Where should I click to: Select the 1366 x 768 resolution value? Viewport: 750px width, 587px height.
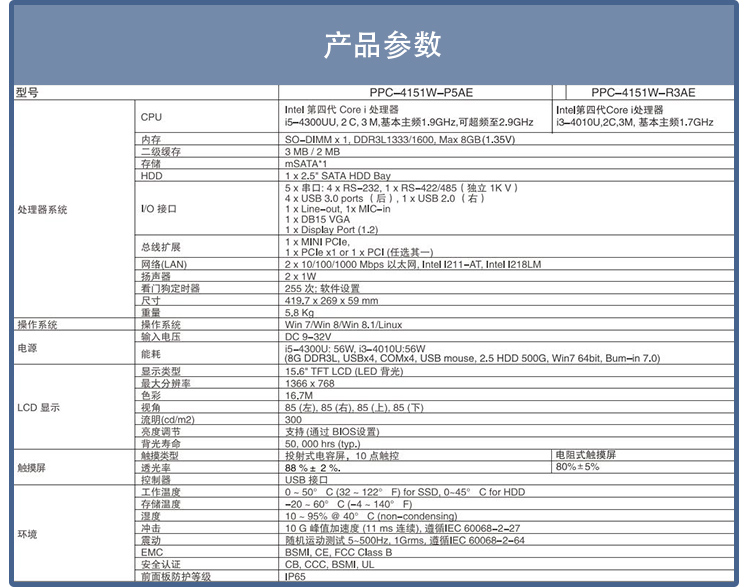308,383
